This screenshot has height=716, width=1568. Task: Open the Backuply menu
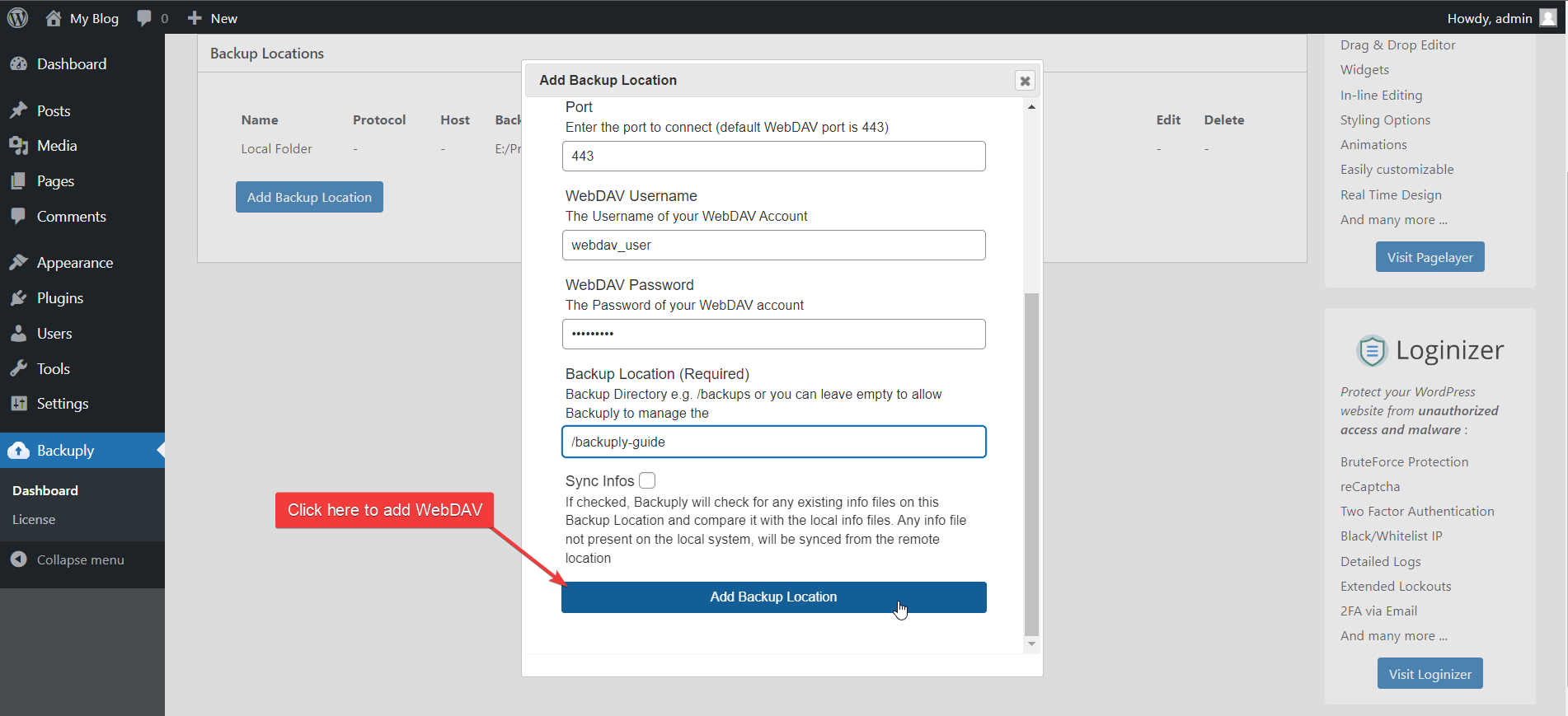point(82,451)
